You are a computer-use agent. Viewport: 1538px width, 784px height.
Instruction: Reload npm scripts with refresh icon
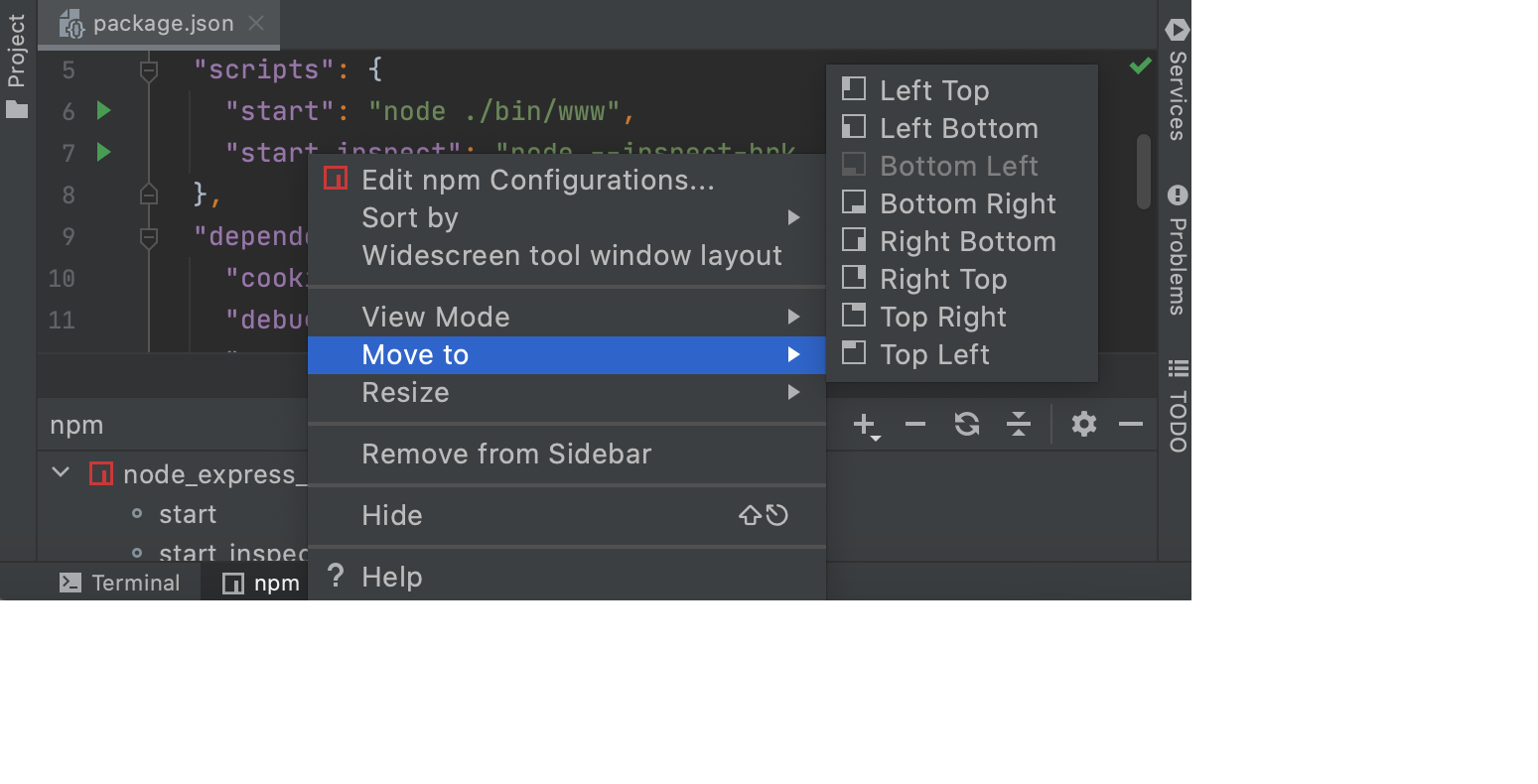tap(967, 425)
